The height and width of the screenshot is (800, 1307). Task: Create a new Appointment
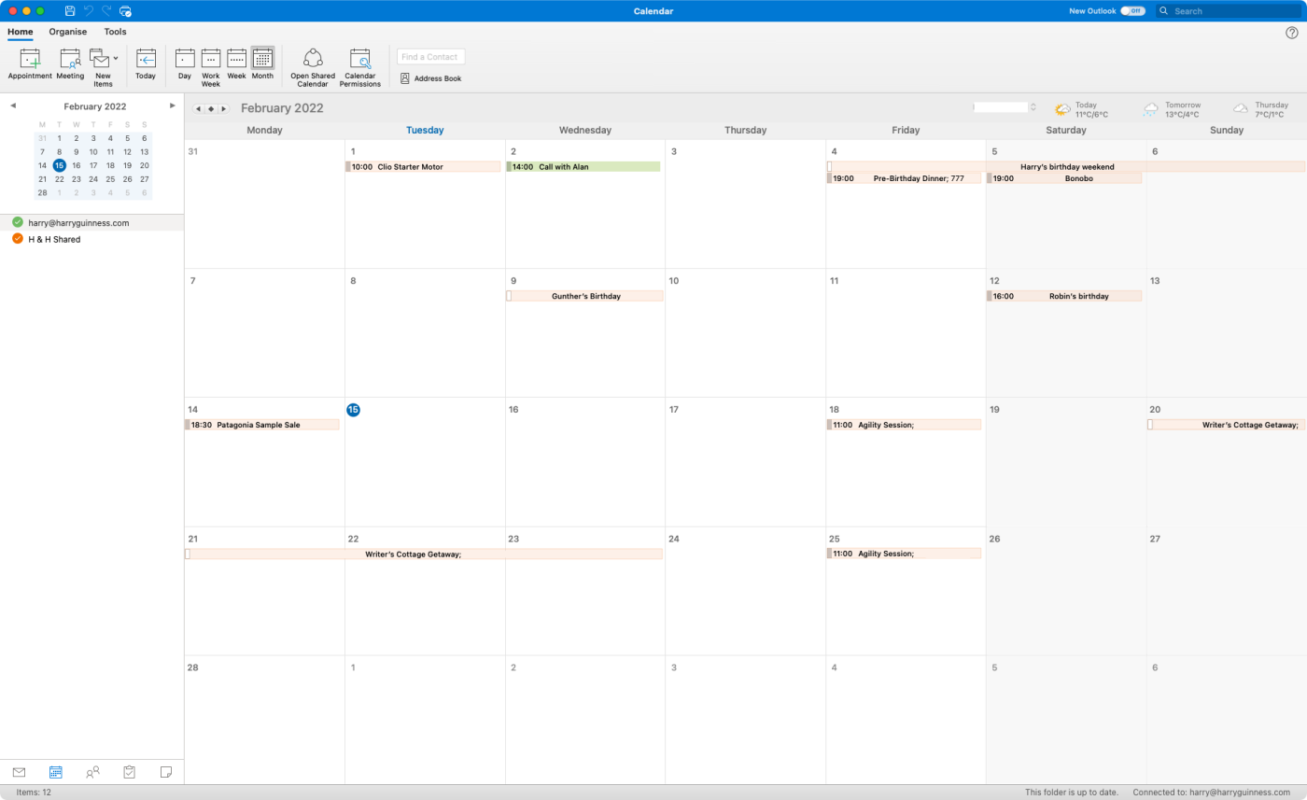coord(30,65)
